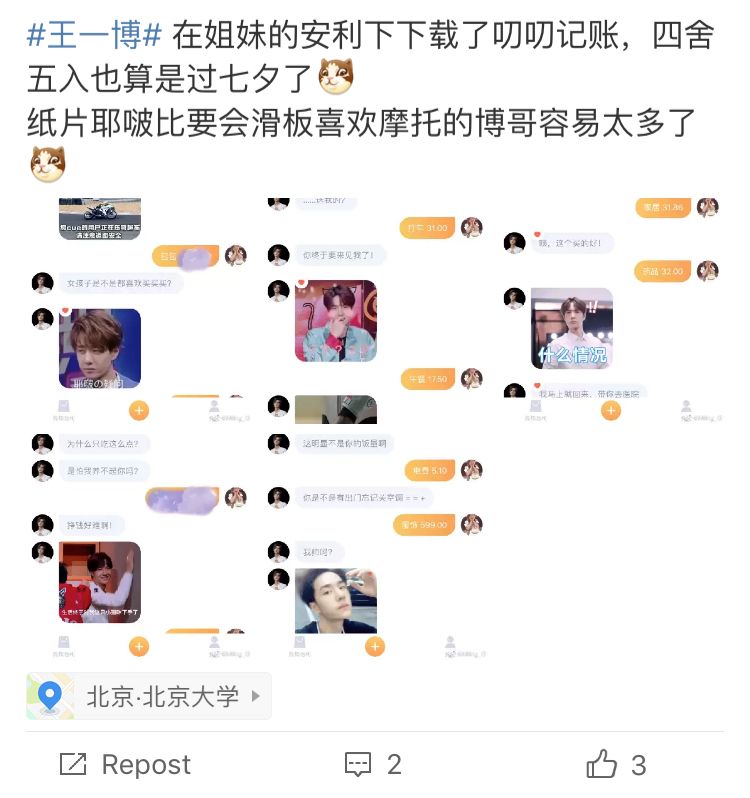This screenshot has height=798, width=750.
Task: Open thumbnail with motorcycle picture at top
Action: tap(139, 311)
